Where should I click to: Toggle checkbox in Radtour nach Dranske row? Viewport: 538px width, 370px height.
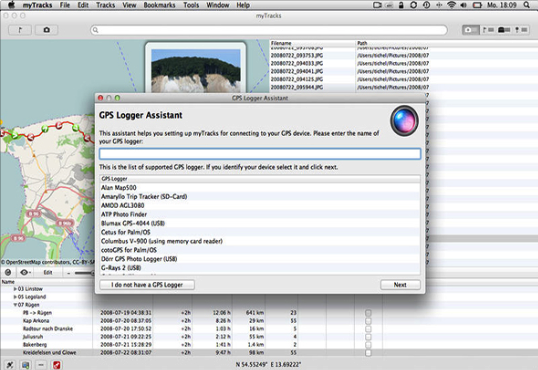368,329
